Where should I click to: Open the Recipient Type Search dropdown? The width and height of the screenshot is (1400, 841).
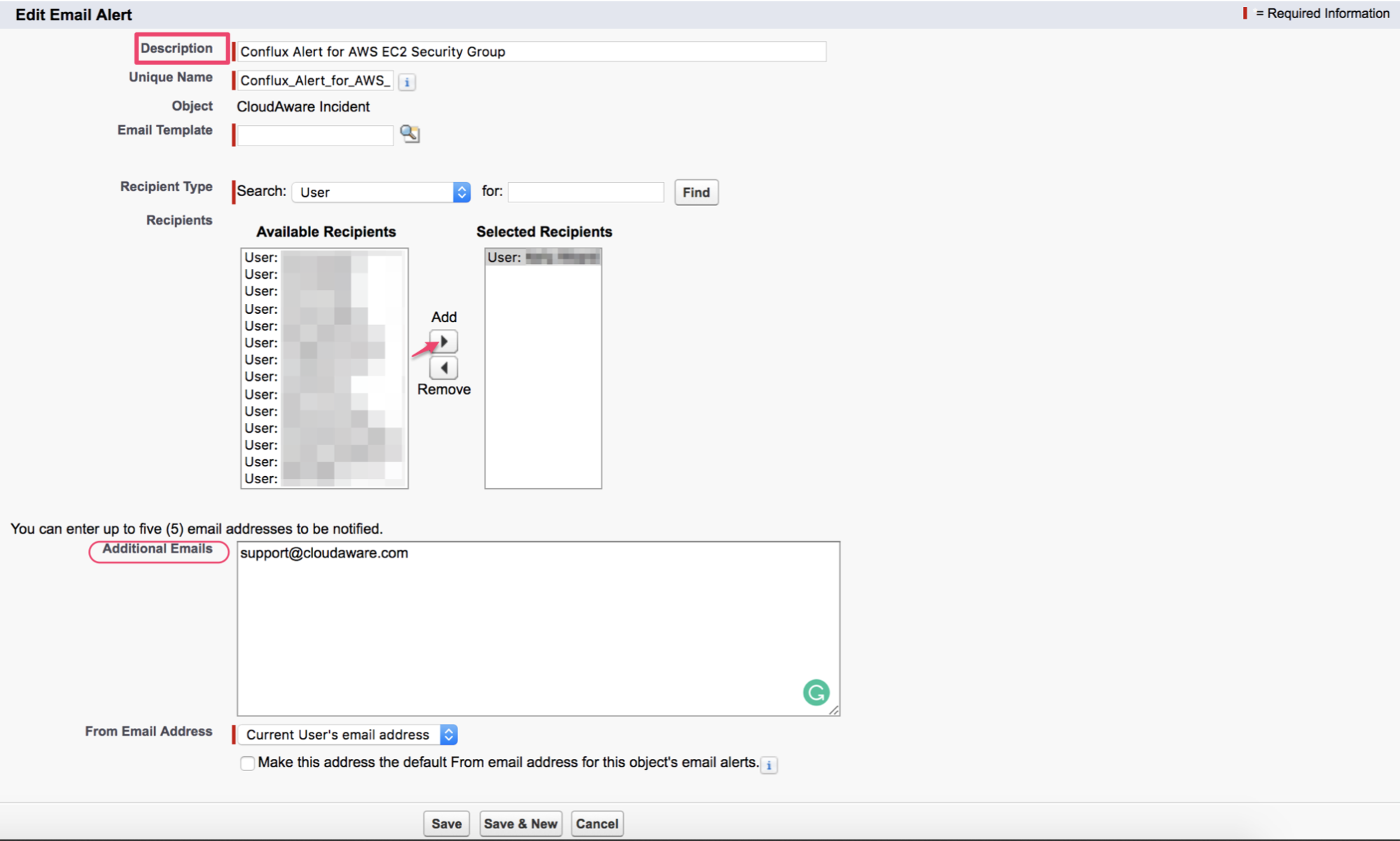point(381,192)
